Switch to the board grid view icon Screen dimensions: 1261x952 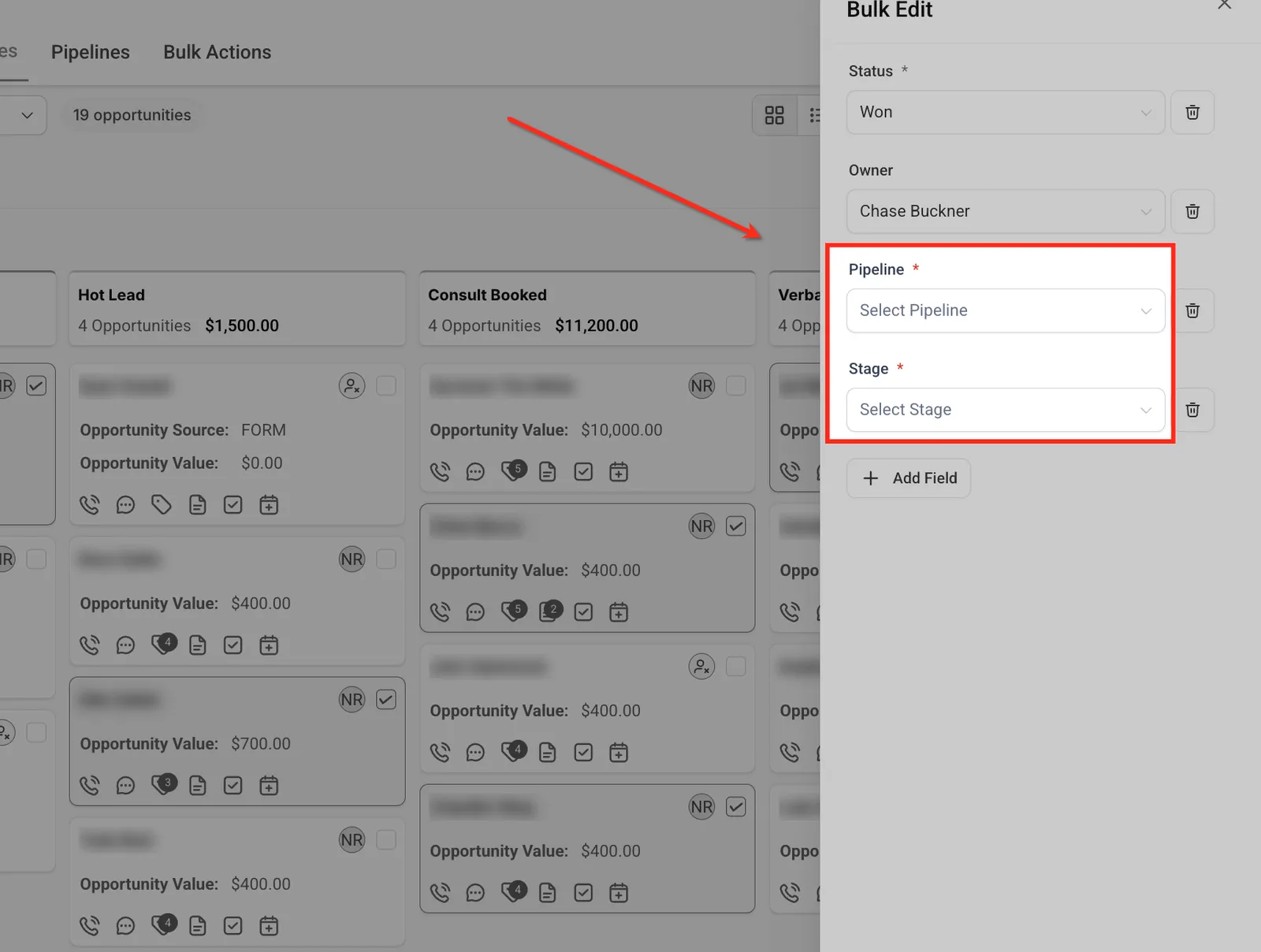(x=775, y=115)
